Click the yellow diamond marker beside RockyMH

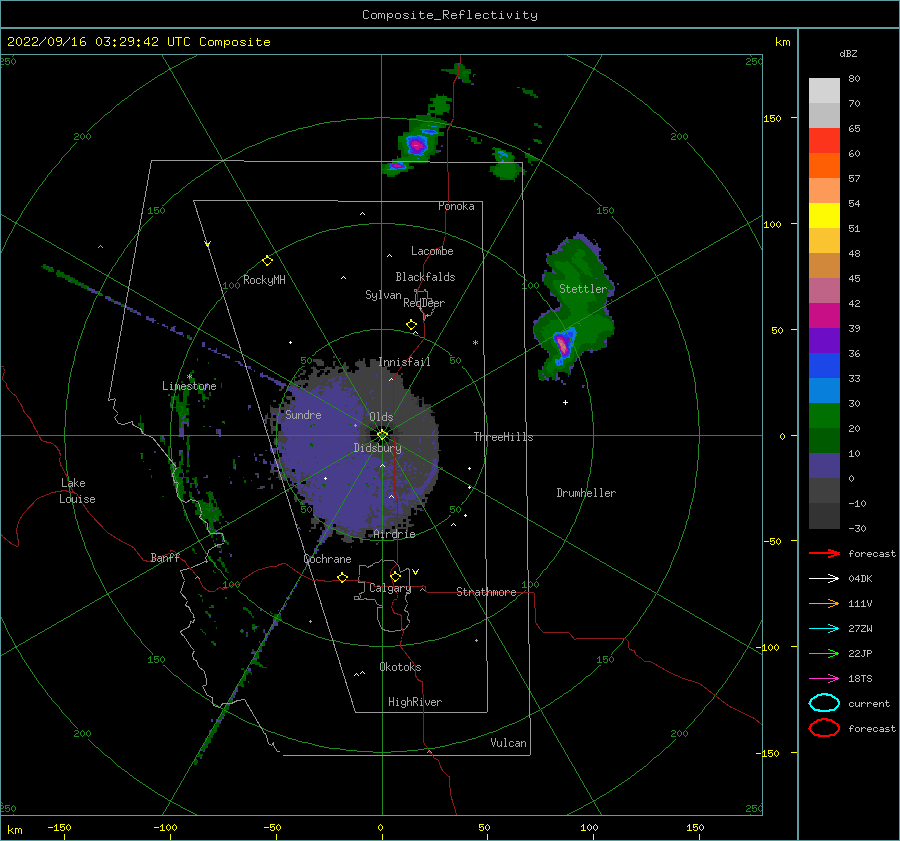tap(267, 261)
